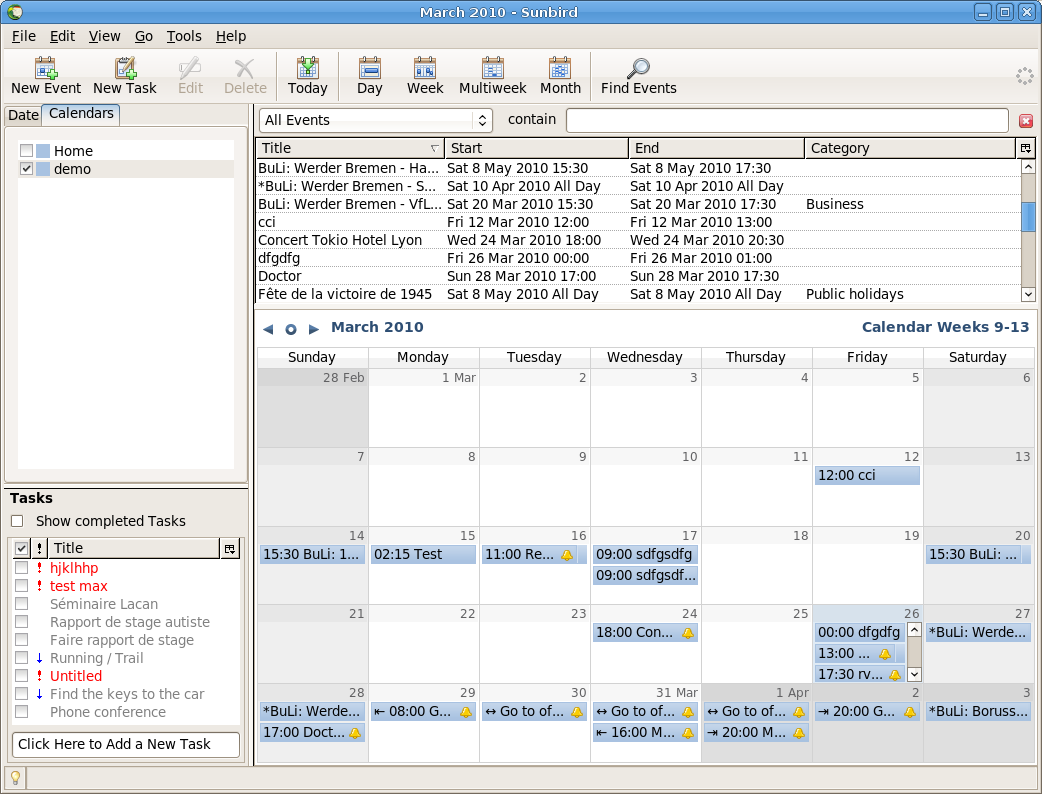Switch to Multiweek view icon
Image resolution: width=1042 pixels, height=794 pixels.
492,68
